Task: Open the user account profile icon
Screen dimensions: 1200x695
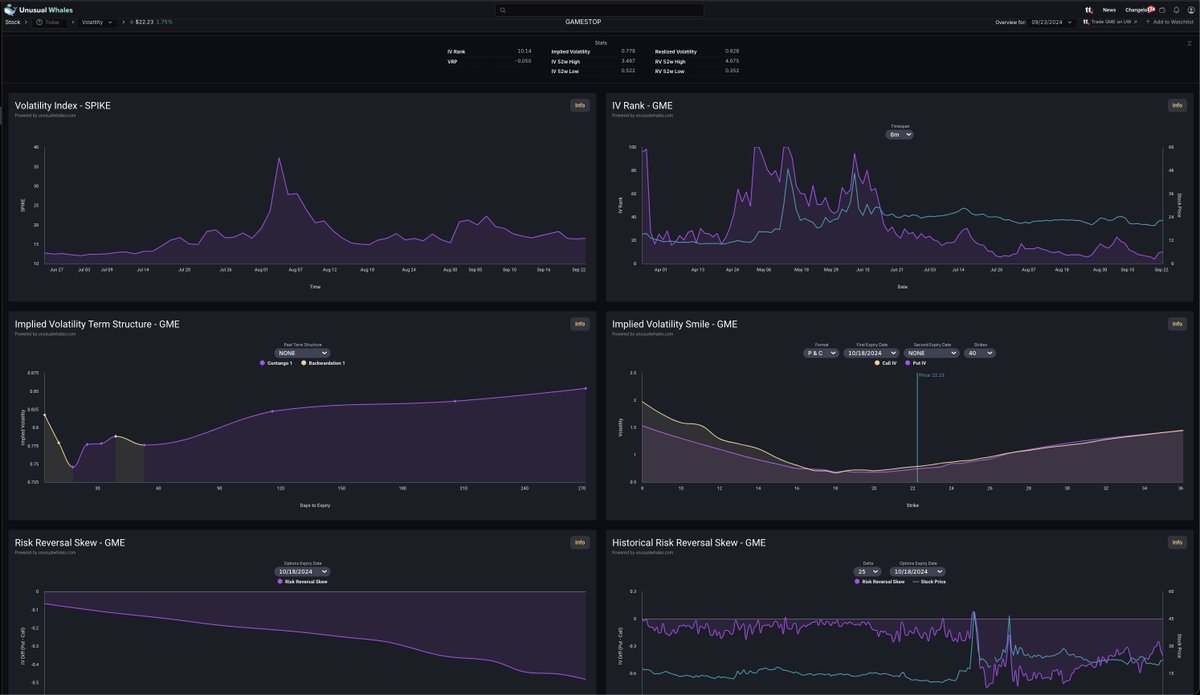Action: [1190, 10]
